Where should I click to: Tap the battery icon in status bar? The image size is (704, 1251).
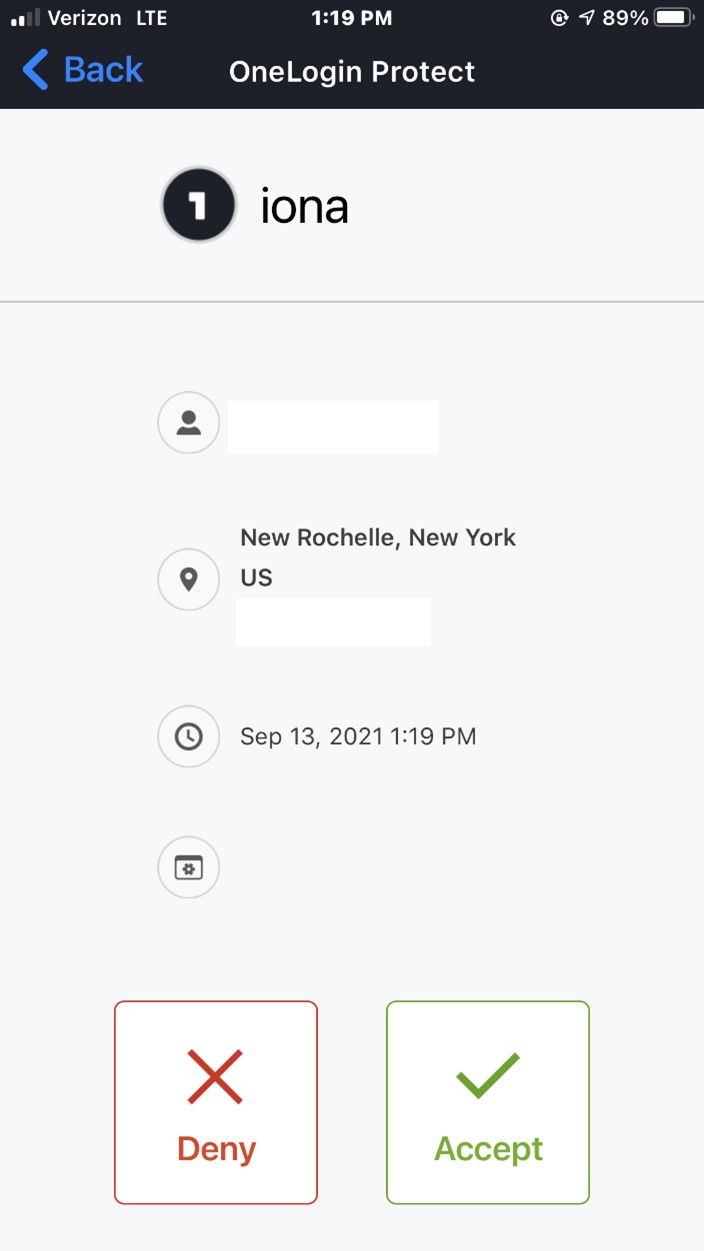[x=673, y=18]
